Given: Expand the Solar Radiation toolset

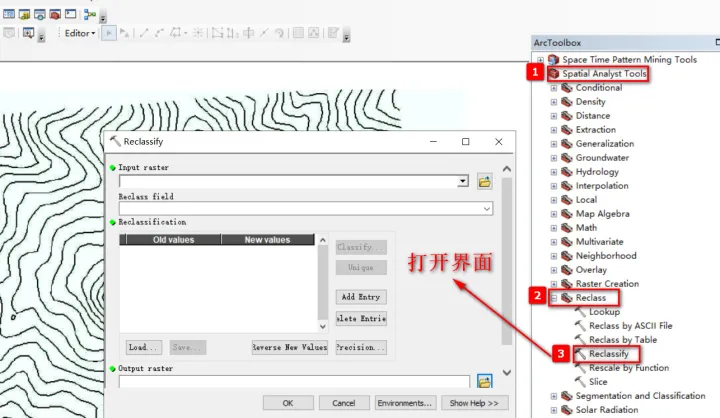Looking at the screenshot, I should click(554, 410).
